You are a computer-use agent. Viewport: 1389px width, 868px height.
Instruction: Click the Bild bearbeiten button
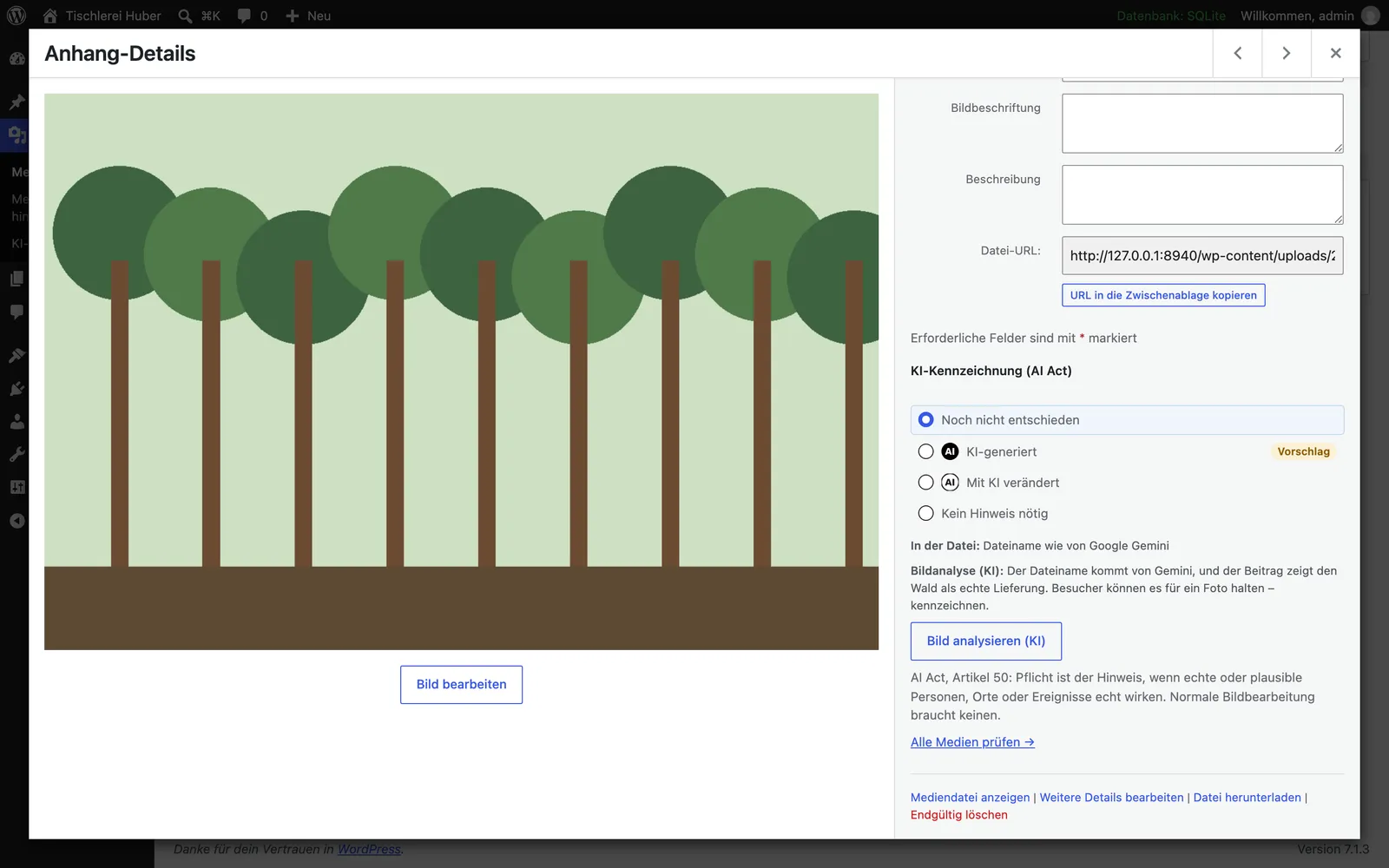click(x=461, y=685)
